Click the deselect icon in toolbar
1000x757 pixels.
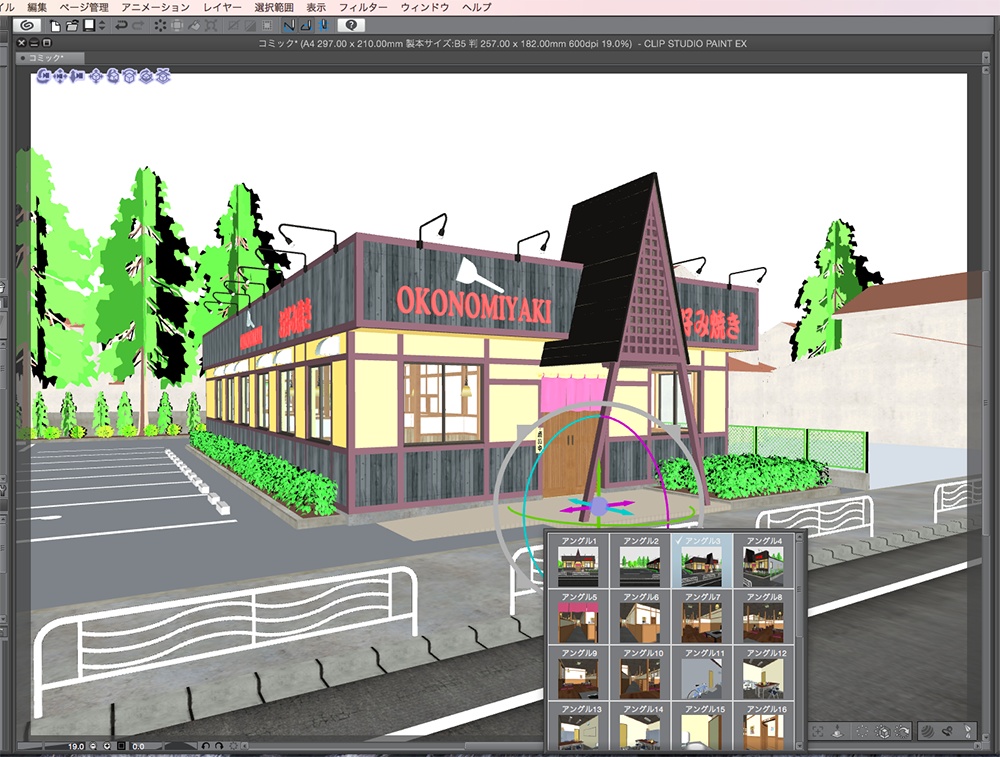coord(234,26)
